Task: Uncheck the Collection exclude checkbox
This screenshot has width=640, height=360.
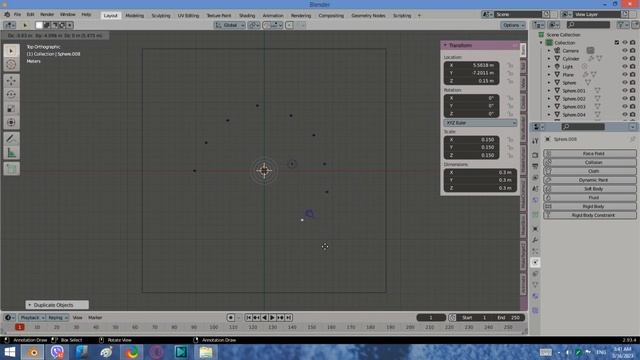Action: pos(617,42)
